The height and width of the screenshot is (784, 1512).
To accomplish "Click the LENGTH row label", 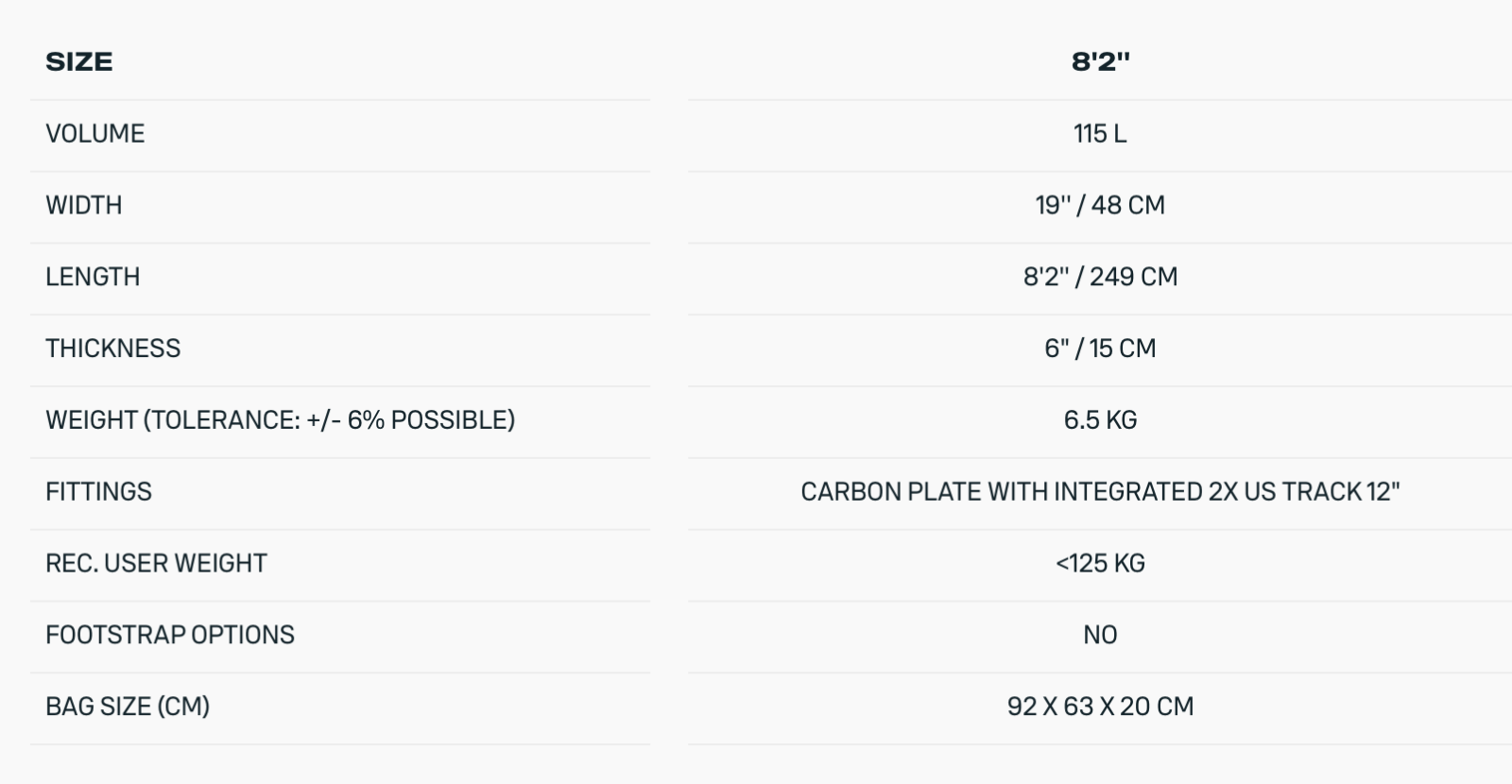I will (x=93, y=278).
